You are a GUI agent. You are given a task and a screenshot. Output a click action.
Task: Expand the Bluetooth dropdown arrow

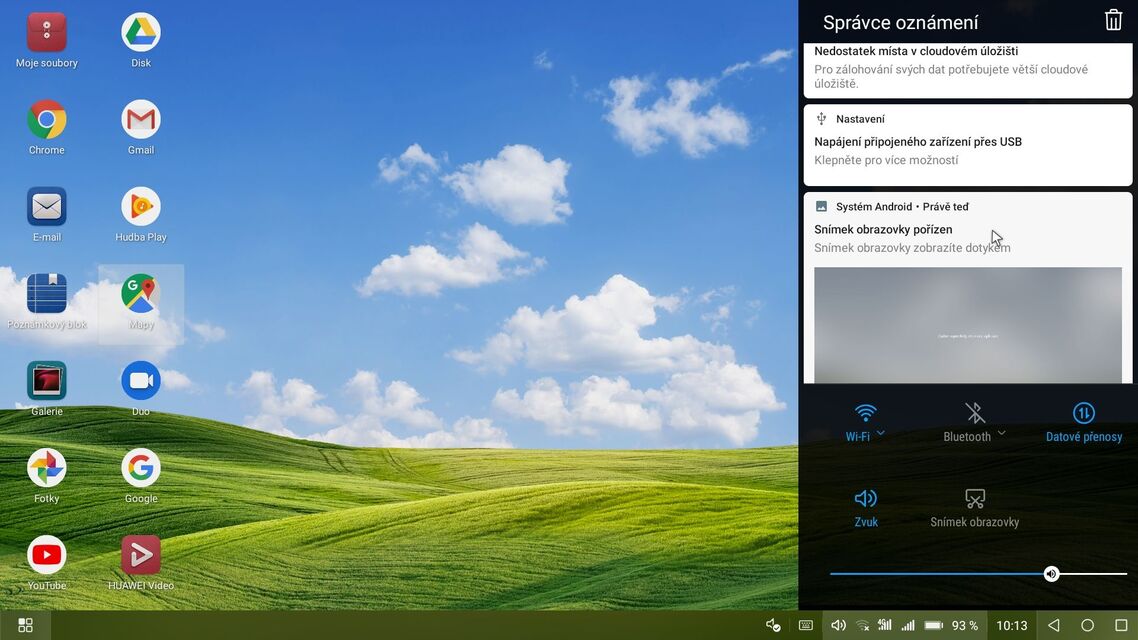[1001, 434]
